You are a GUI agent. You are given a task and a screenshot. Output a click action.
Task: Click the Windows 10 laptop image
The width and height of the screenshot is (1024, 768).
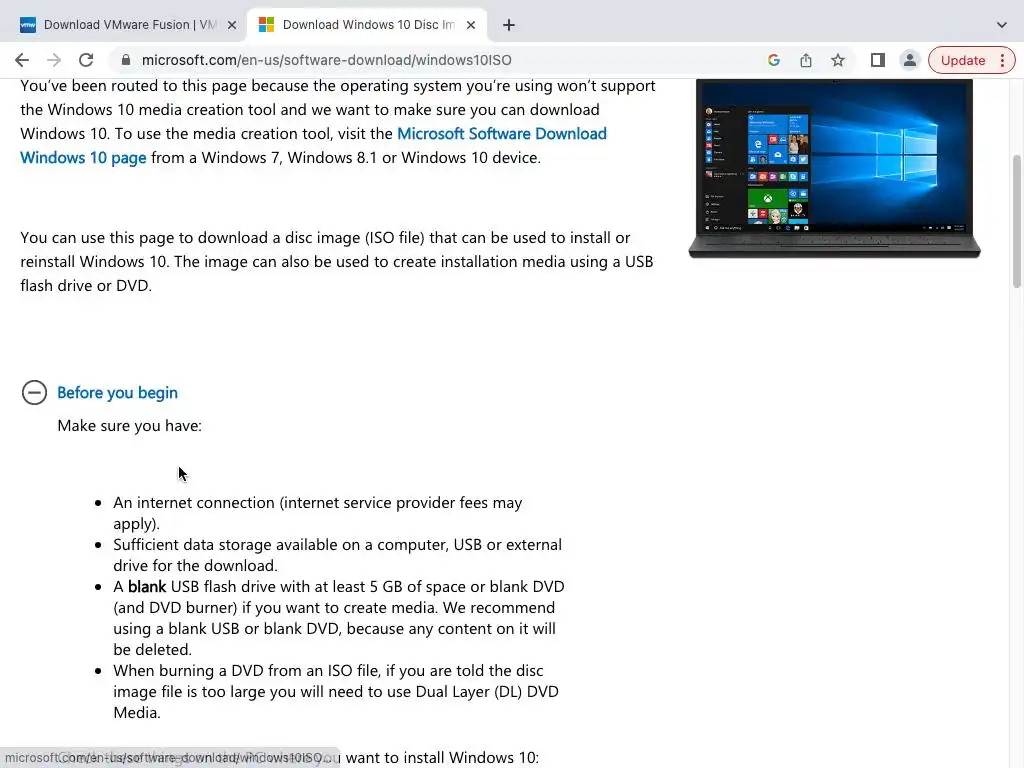[835, 168]
